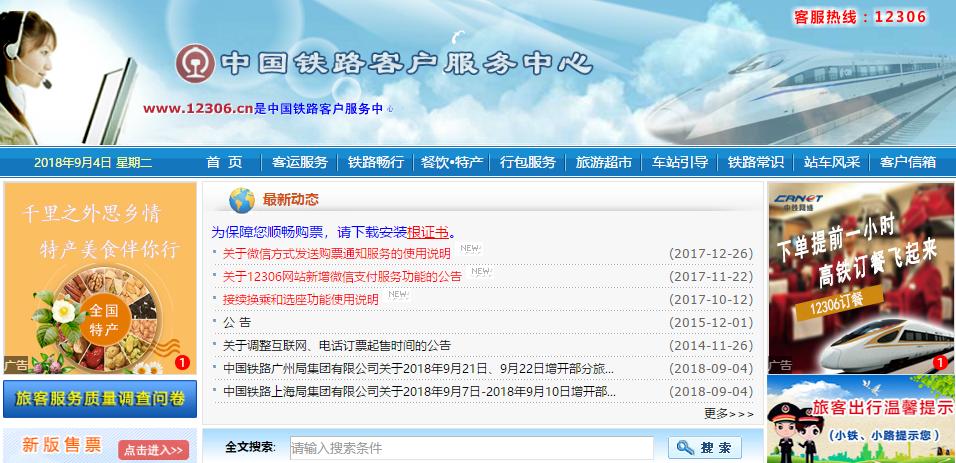
Task: Click the date (2017-10-12)
Action: click(x=711, y=300)
